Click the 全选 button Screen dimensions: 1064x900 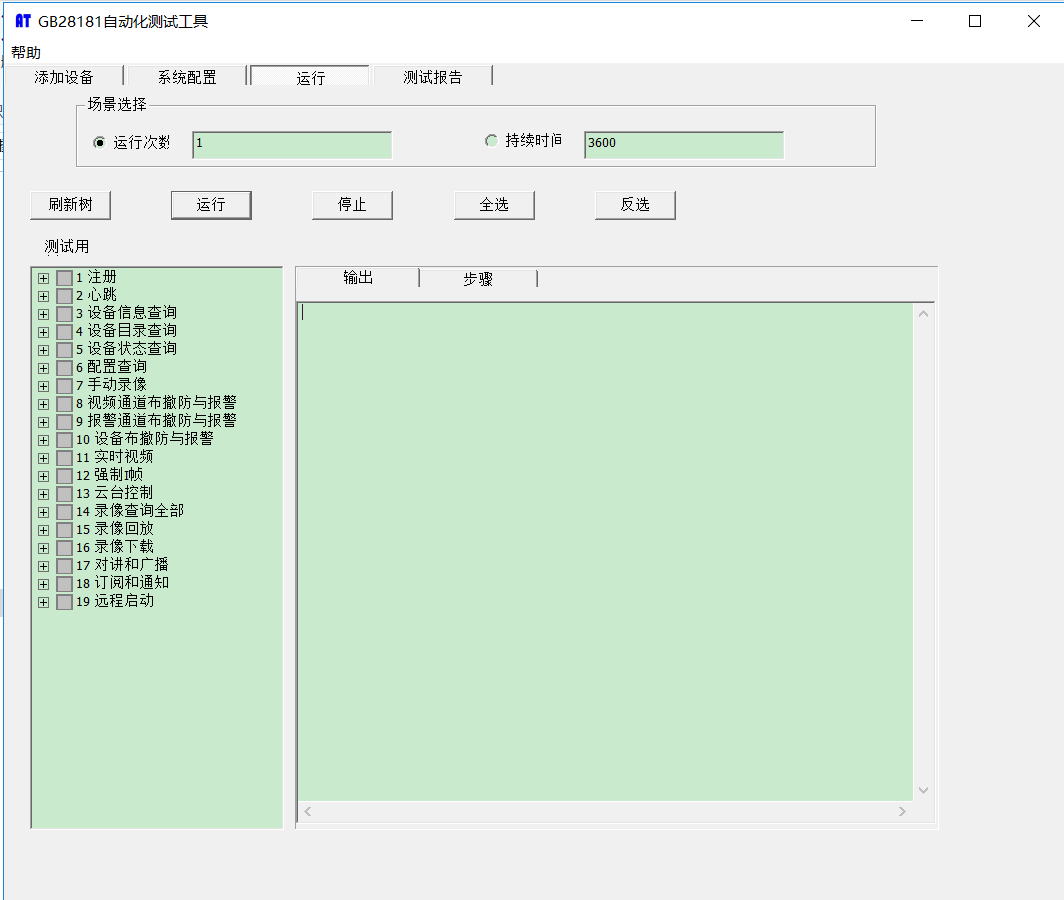point(494,205)
